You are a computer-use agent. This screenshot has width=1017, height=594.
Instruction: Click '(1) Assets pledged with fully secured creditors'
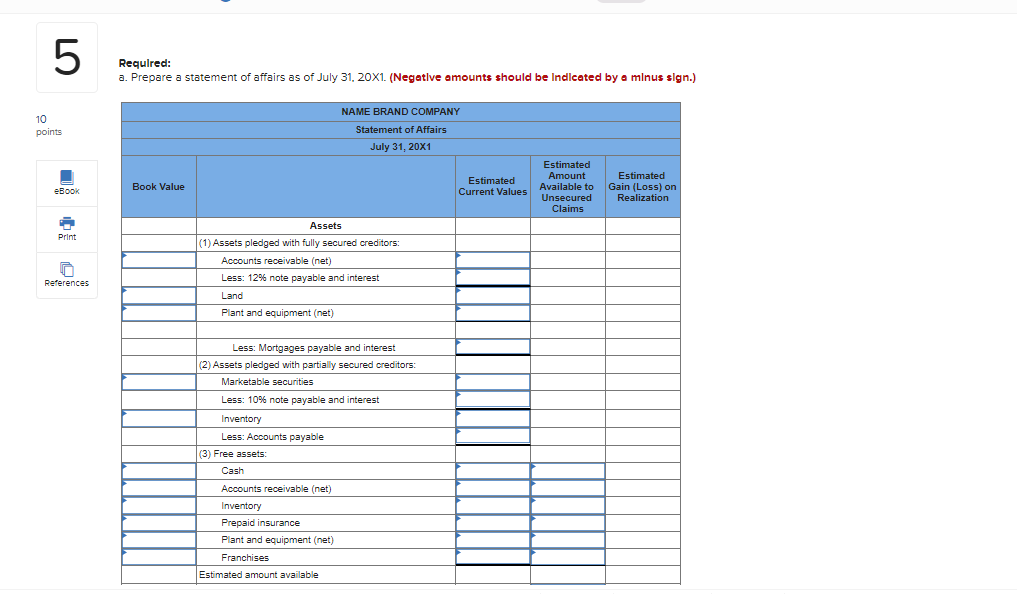click(x=300, y=243)
